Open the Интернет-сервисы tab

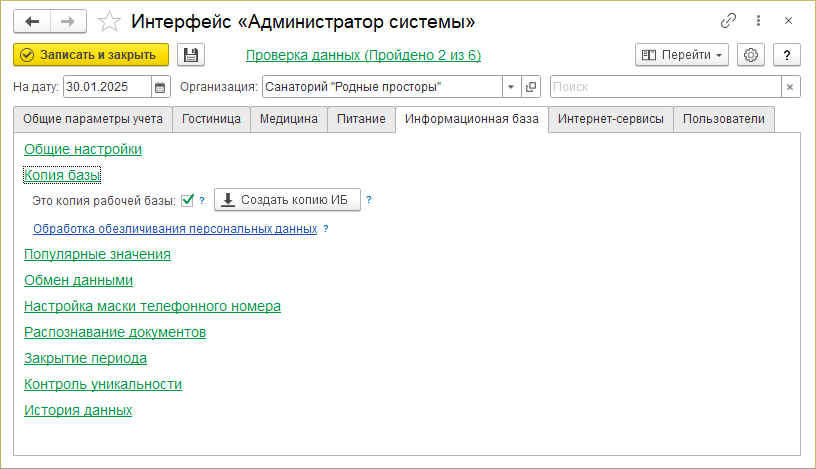pos(610,119)
